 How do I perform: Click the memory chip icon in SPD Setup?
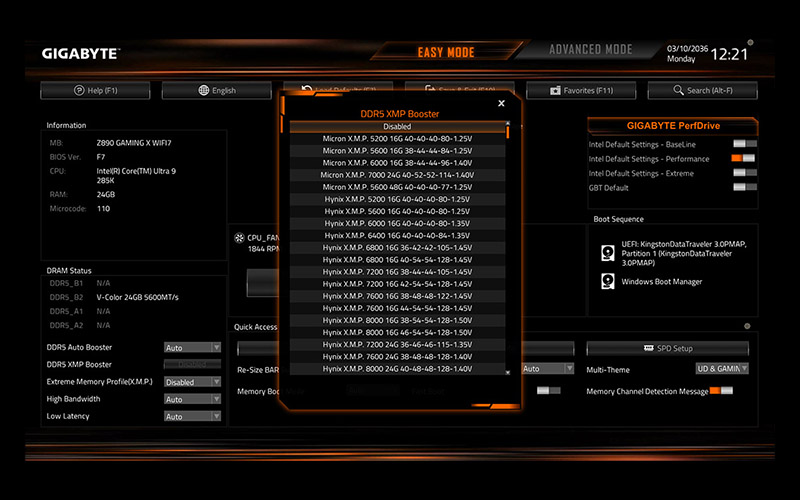point(648,348)
